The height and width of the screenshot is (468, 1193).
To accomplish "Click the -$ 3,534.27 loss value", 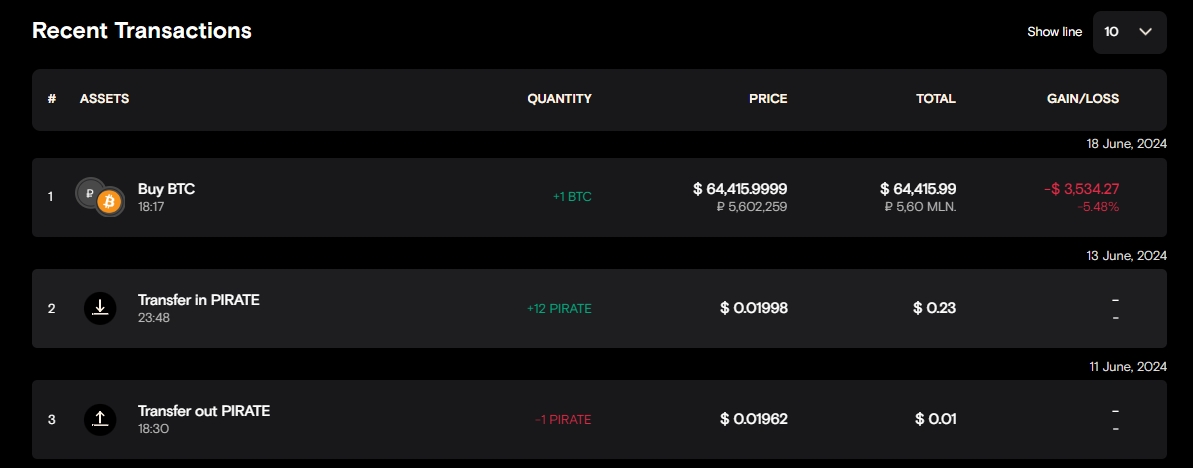I will click(x=1084, y=189).
